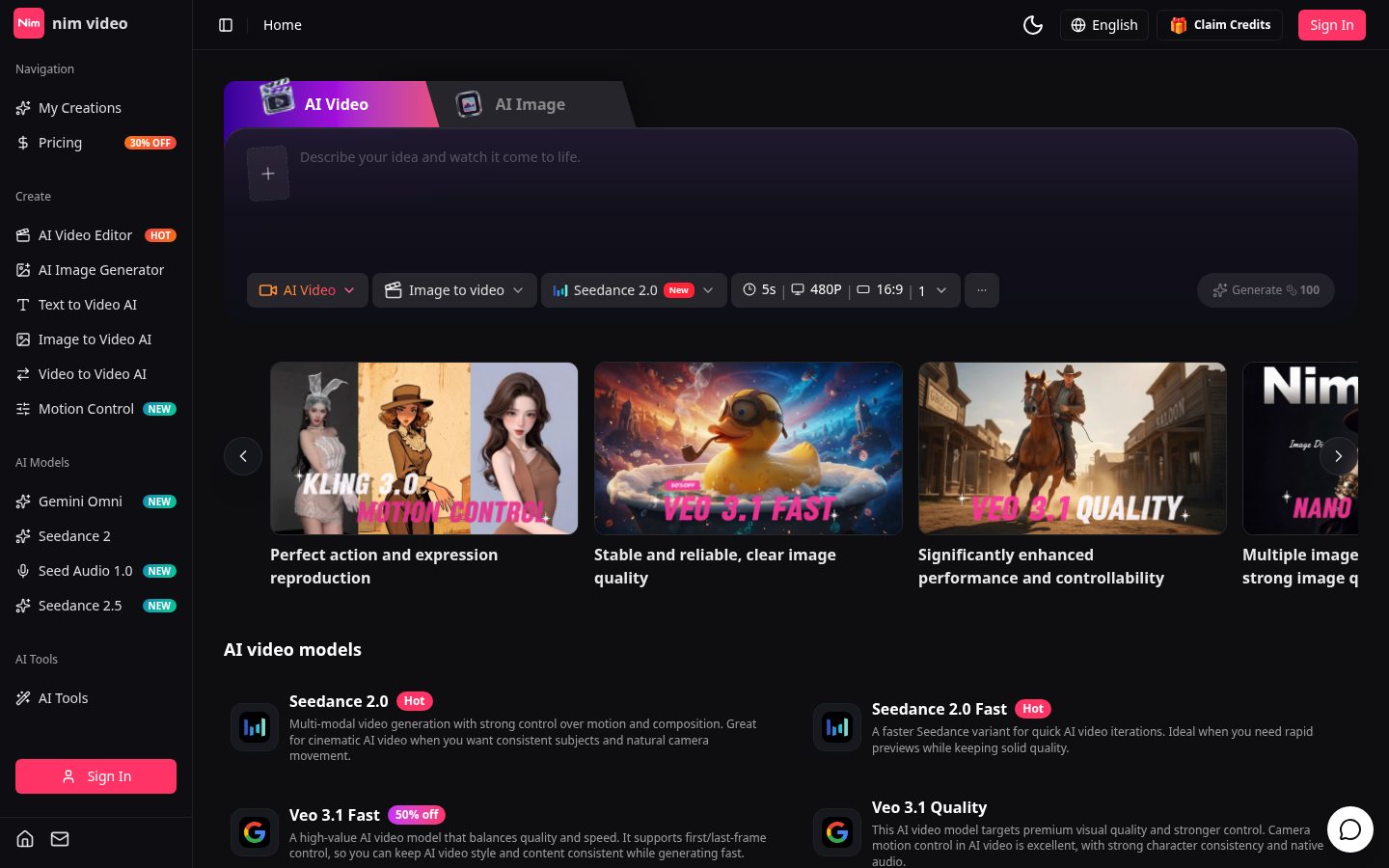Viewport: 1389px width, 868px height.
Task: Open the English language selector
Action: tap(1104, 25)
